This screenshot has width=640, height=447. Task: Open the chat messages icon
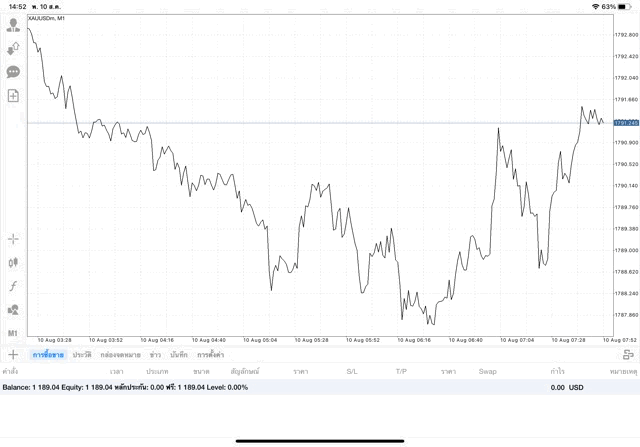(x=13, y=72)
